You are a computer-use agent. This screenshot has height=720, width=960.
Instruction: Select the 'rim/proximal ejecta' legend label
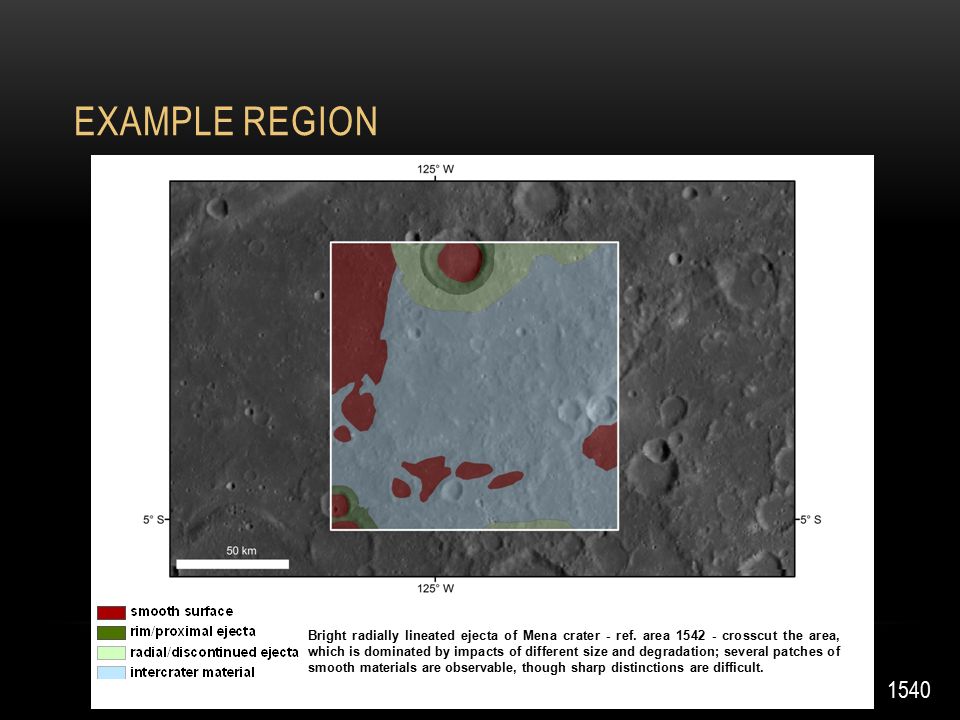193,632
